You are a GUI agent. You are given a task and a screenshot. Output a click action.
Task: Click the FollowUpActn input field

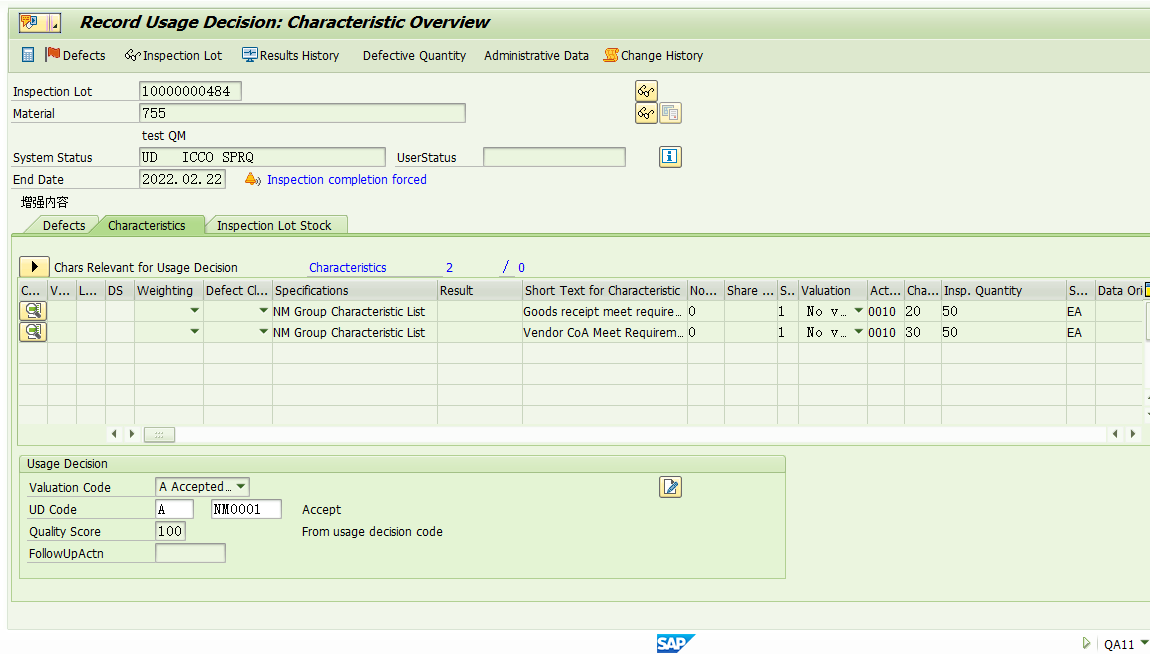pyautogui.click(x=191, y=553)
